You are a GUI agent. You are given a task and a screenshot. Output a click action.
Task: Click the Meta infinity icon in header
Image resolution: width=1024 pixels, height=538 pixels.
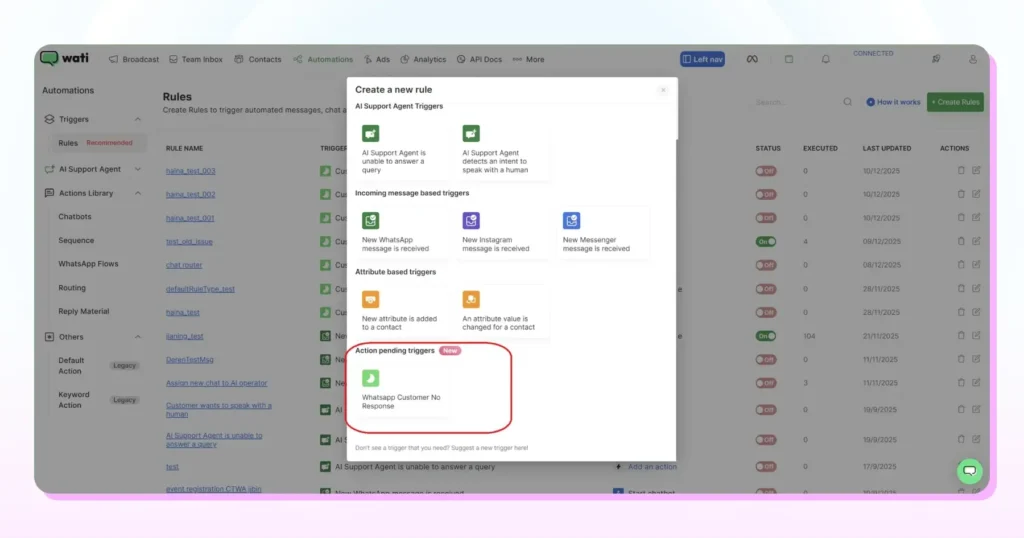(x=752, y=59)
